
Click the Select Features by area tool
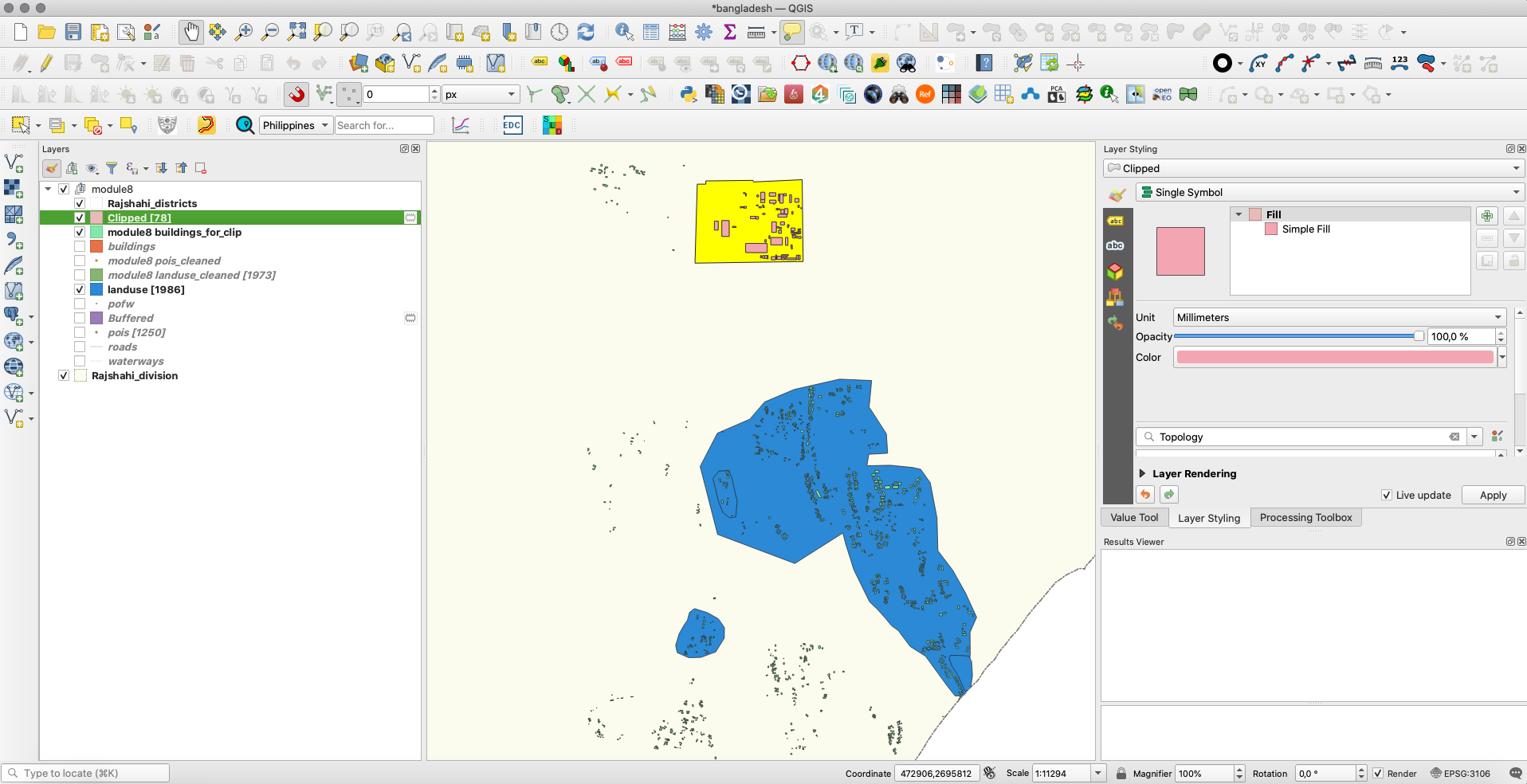[21, 125]
